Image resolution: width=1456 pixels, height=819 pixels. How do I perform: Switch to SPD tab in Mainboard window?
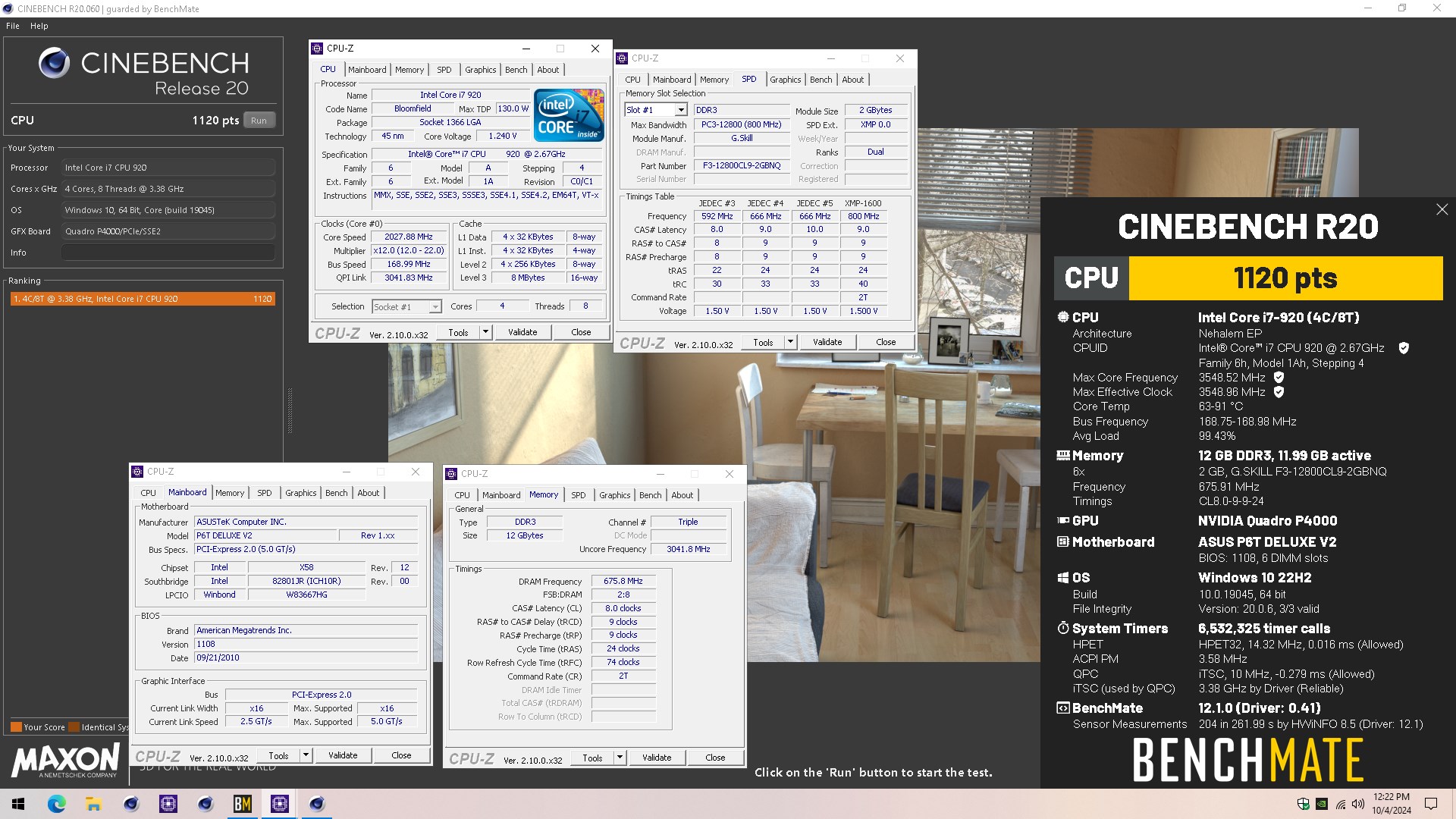(264, 493)
